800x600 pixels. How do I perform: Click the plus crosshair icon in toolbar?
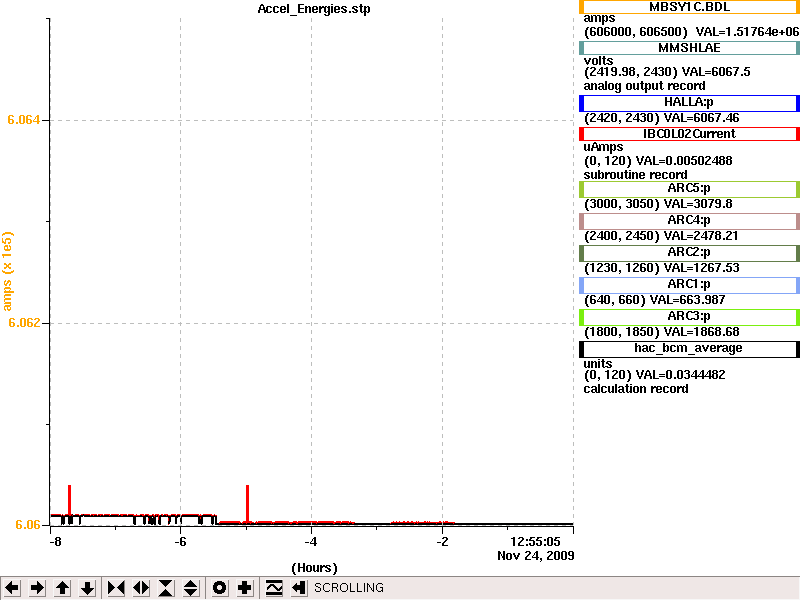tap(244, 588)
